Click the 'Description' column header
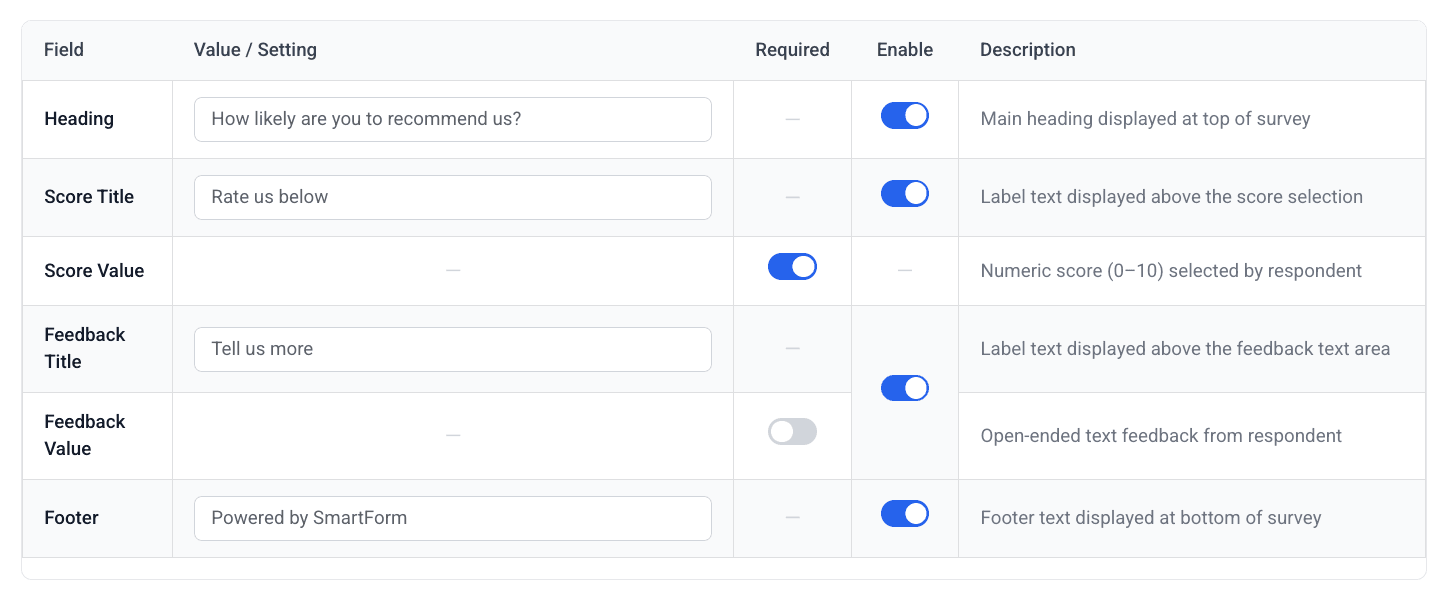Screen dimensions: 1448x600 click(x=1028, y=50)
